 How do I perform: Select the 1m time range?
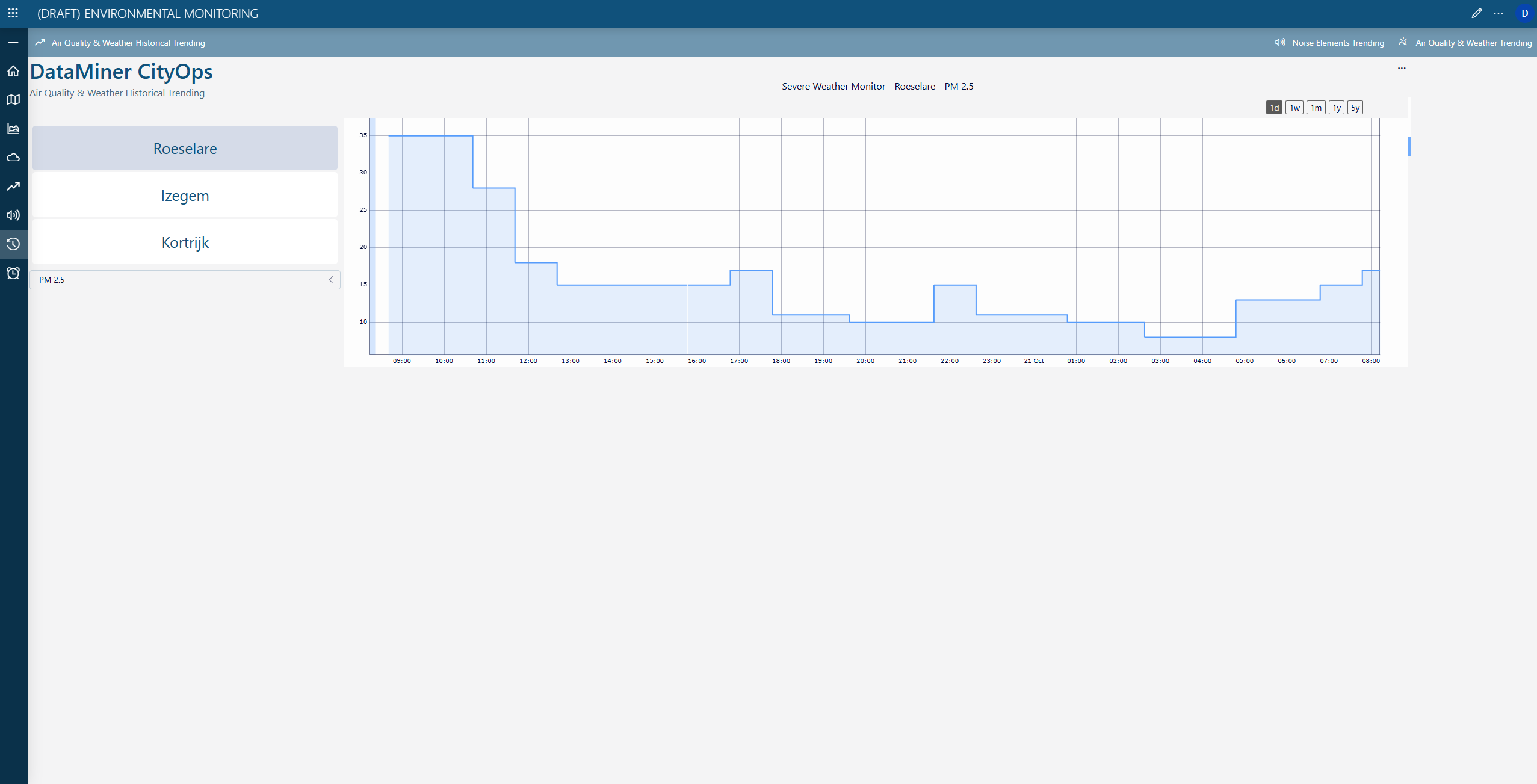[1316, 108]
